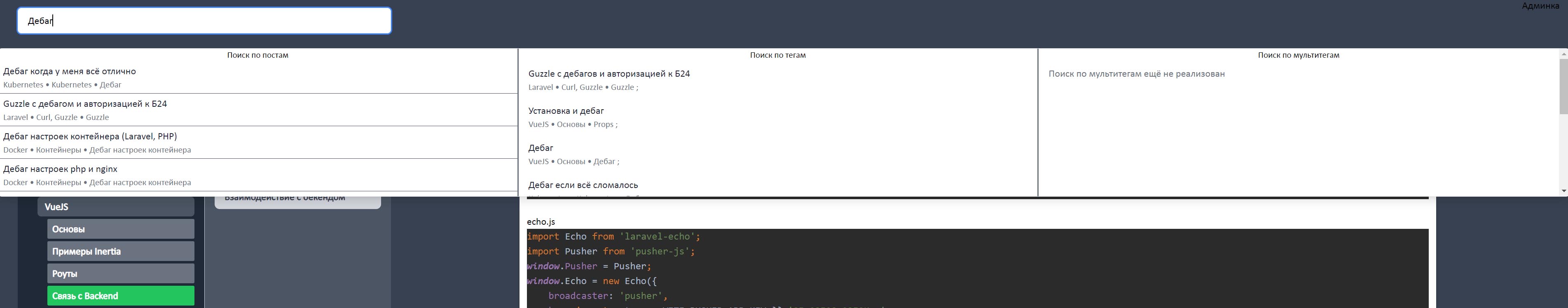Click code line importing 'laravel-echo'

pos(613,237)
